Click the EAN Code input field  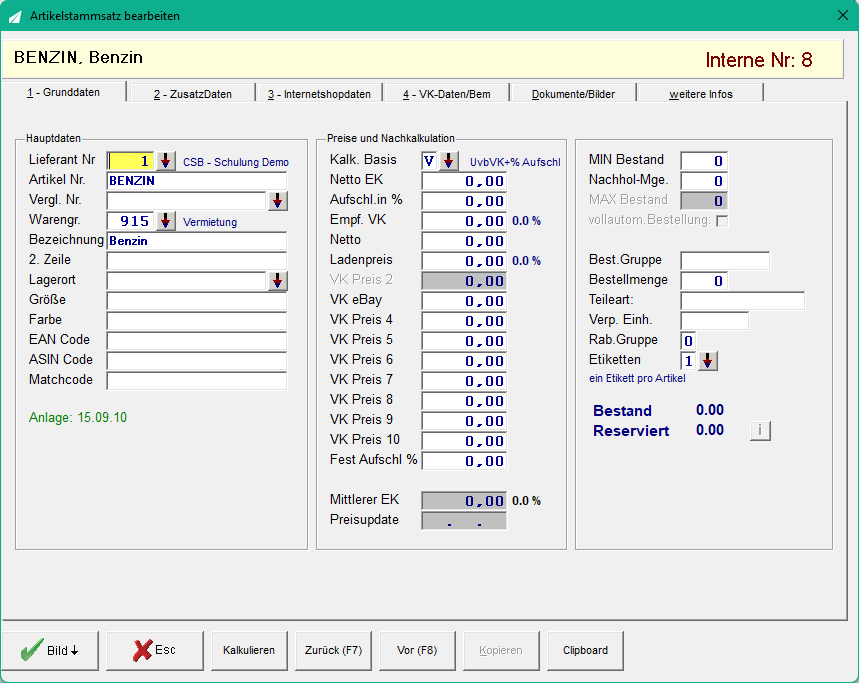point(197,341)
